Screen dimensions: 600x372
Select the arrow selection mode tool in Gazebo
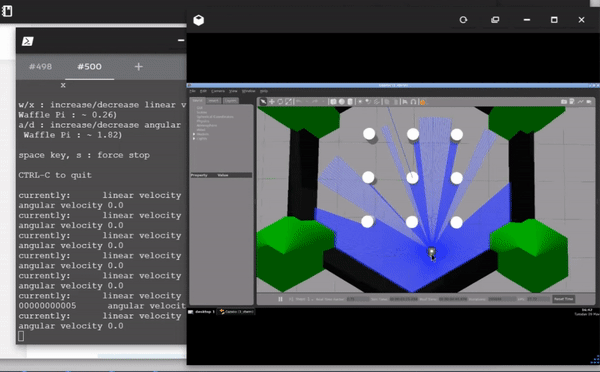pos(263,102)
